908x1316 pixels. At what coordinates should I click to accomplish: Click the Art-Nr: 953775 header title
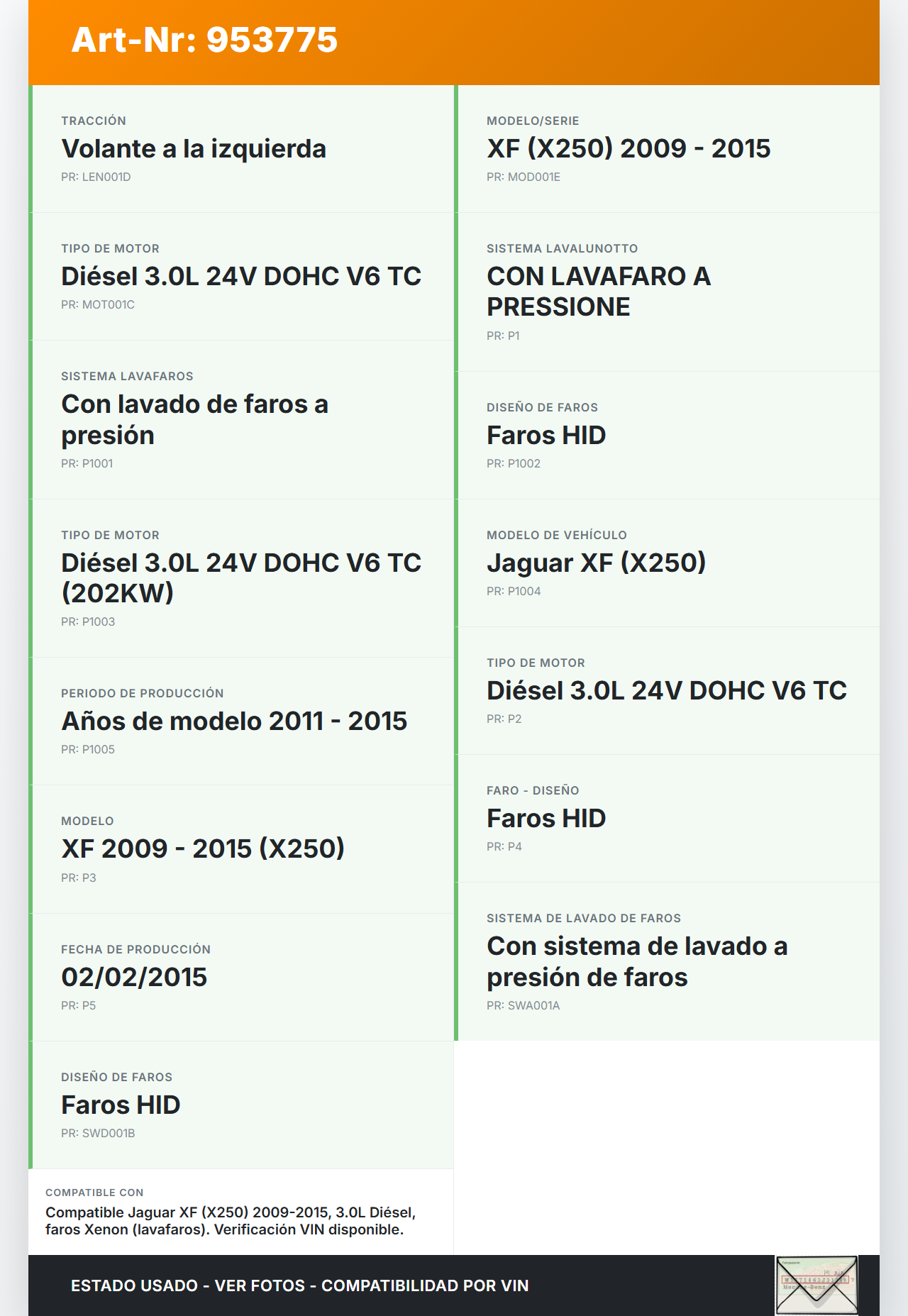(204, 40)
